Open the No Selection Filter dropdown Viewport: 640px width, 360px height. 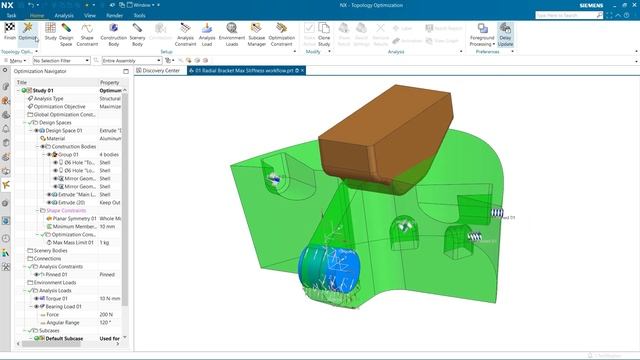(61, 60)
